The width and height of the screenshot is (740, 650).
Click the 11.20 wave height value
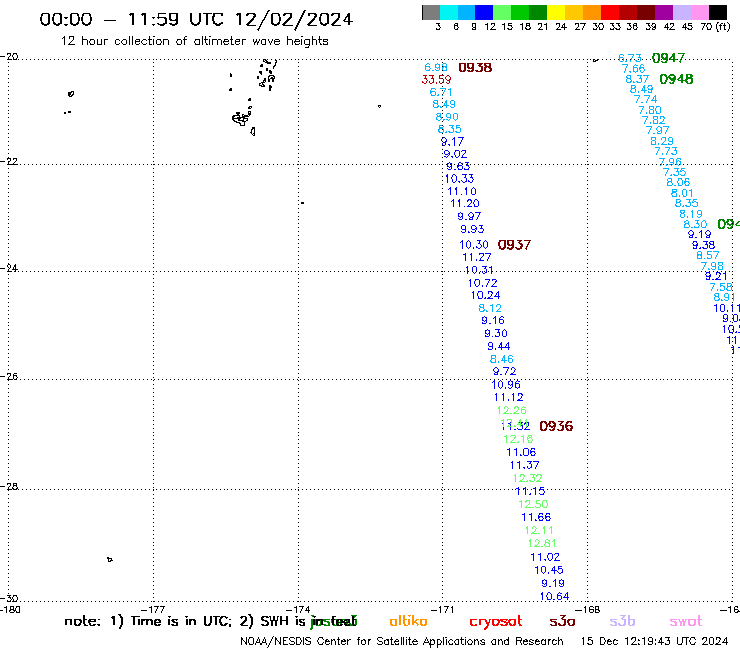point(464,203)
